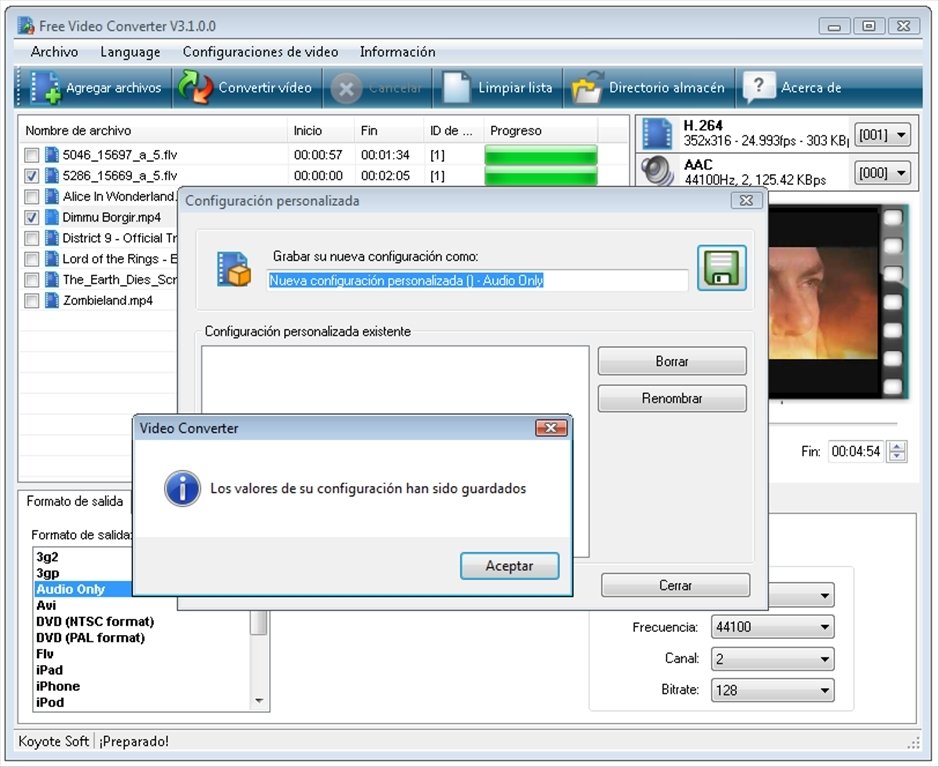Click the file icon of Alice In Wonderland
Screen dimensions: 939x767
(x=52, y=196)
